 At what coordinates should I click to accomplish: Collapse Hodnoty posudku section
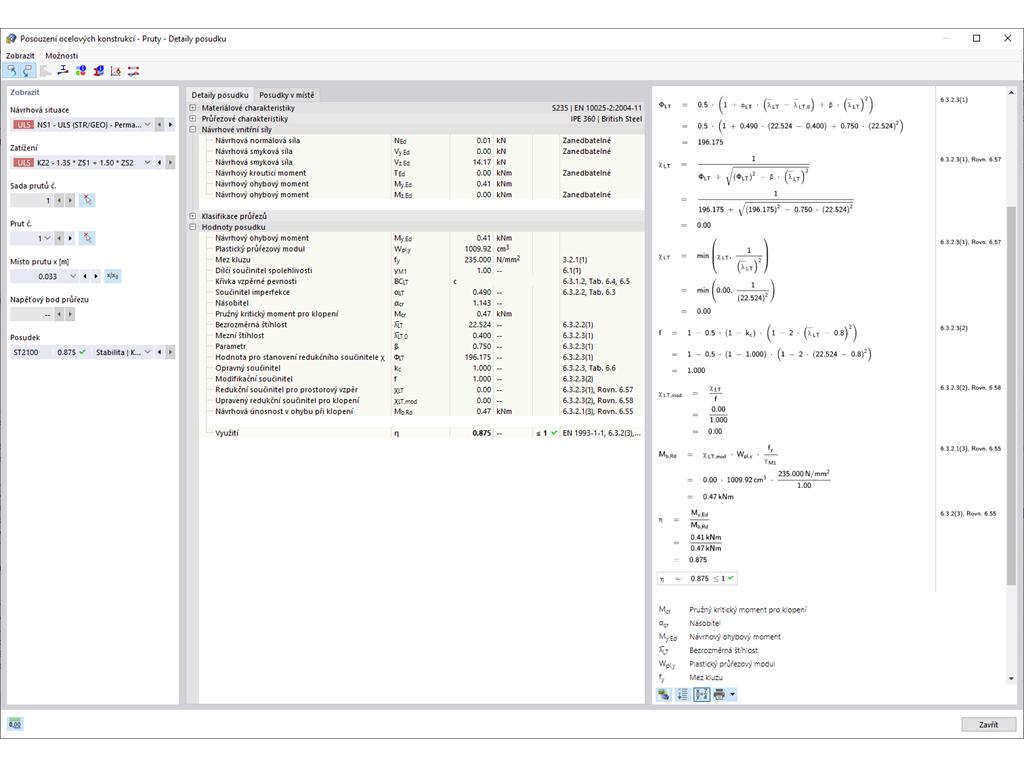(193, 227)
